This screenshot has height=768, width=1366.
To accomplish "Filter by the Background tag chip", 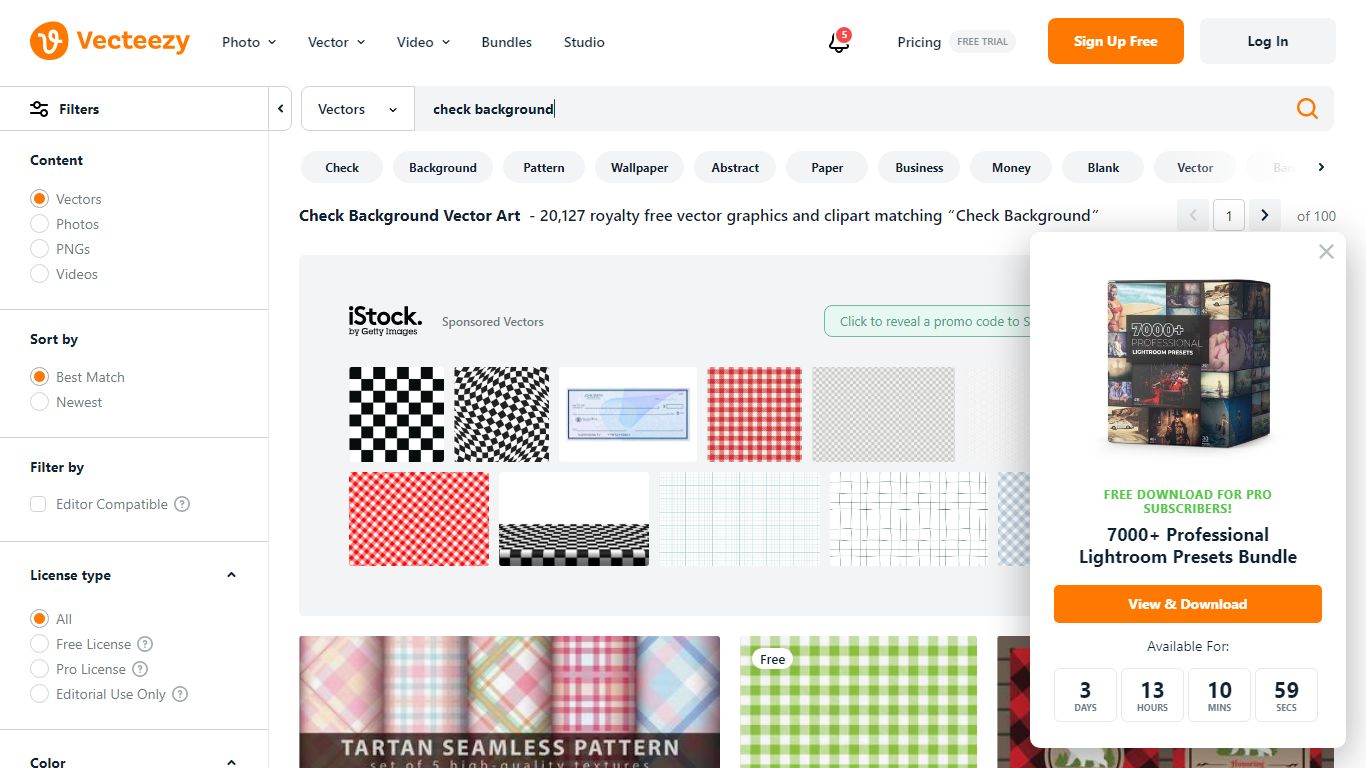I will tap(443, 167).
